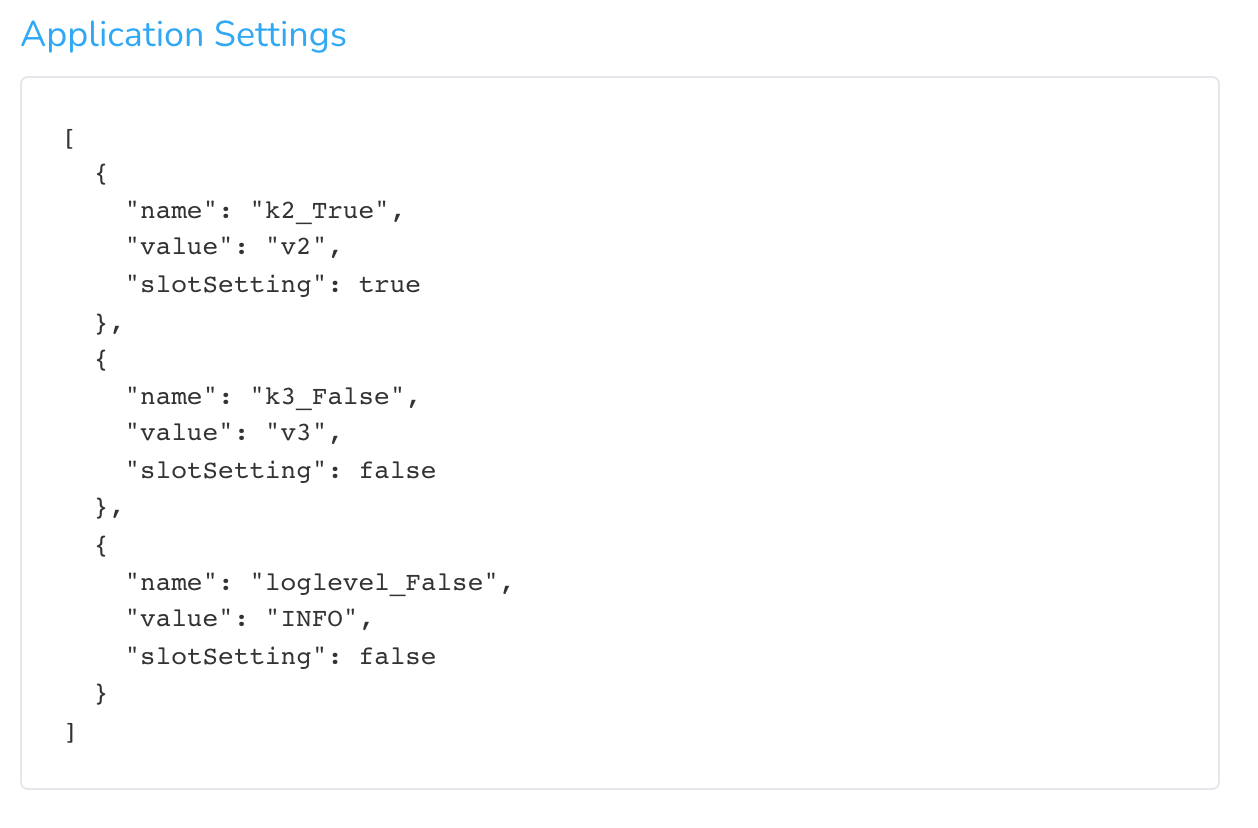Click the closing square bracket

69,732
